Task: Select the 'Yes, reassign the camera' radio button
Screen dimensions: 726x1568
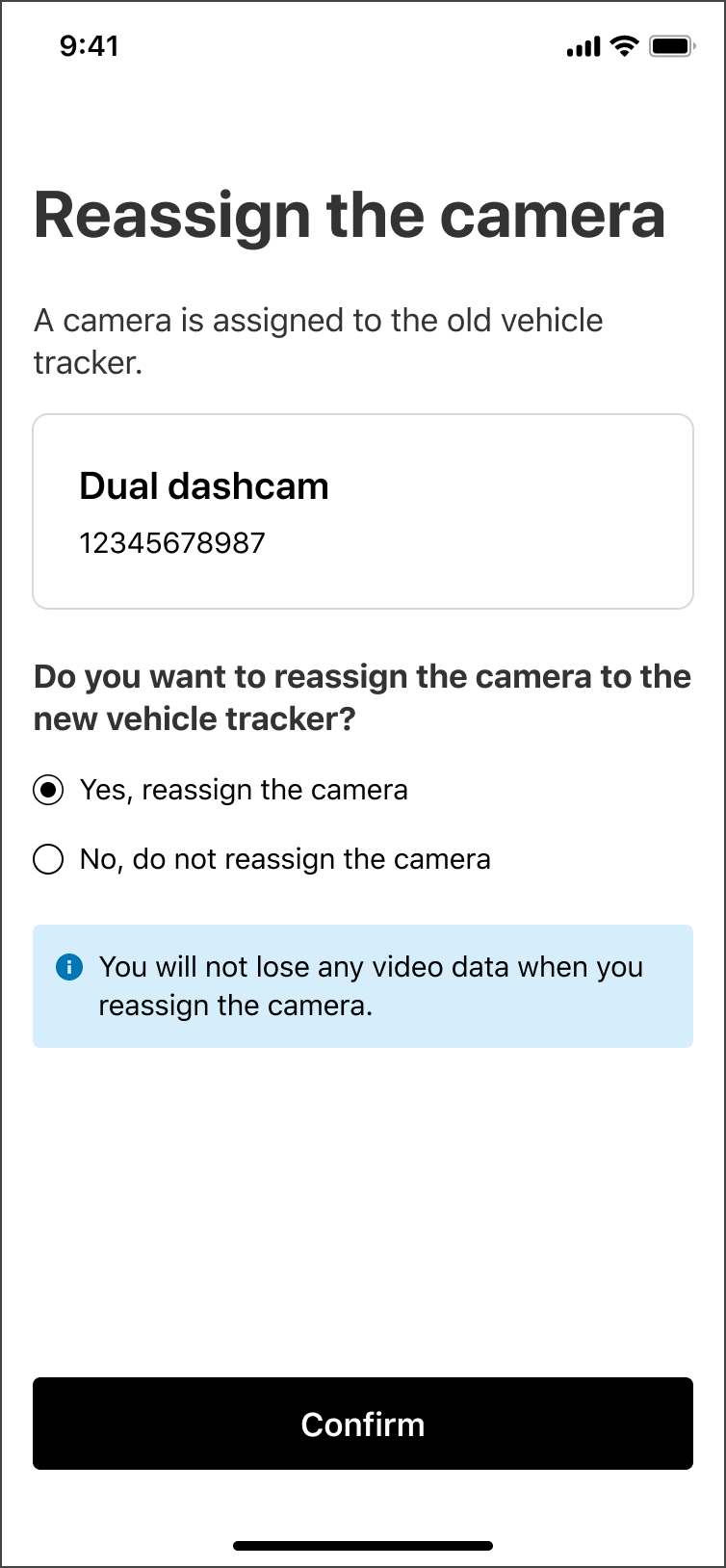Action: coord(47,790)
